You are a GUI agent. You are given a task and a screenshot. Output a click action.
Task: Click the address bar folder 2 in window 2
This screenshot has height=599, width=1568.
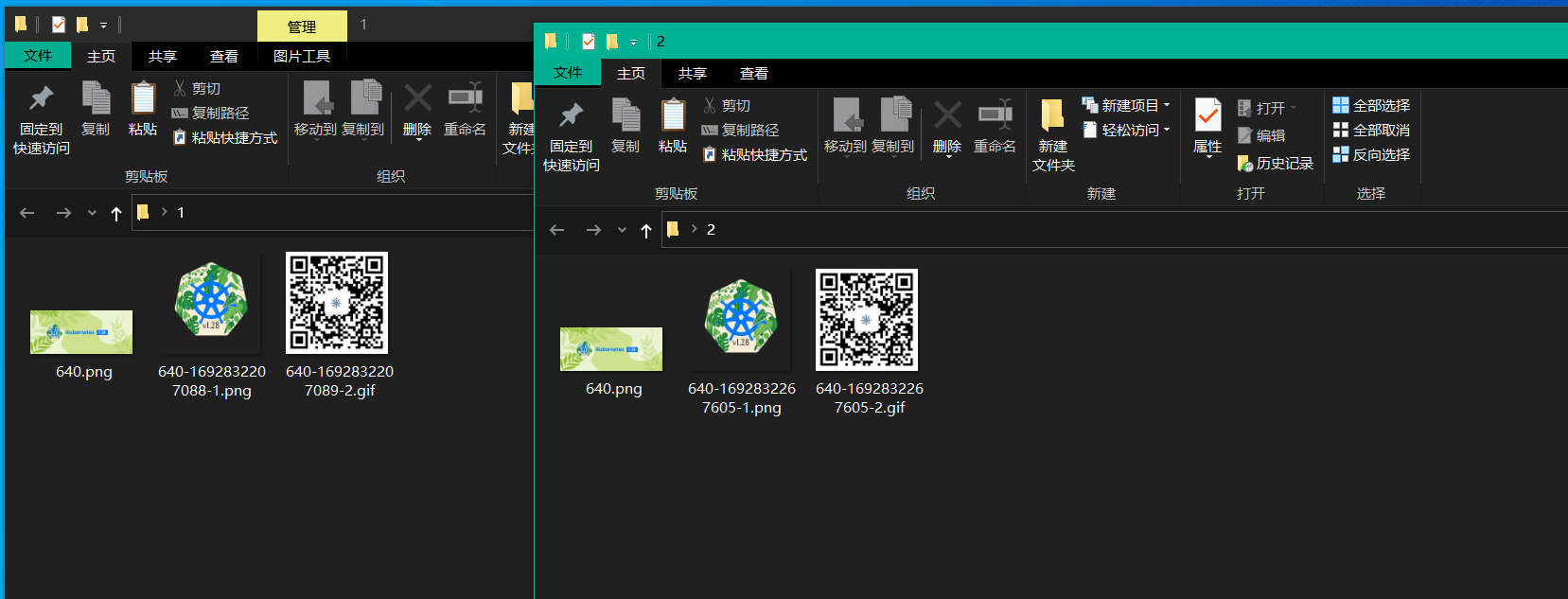pyautogui.click(x=711, y=229)
